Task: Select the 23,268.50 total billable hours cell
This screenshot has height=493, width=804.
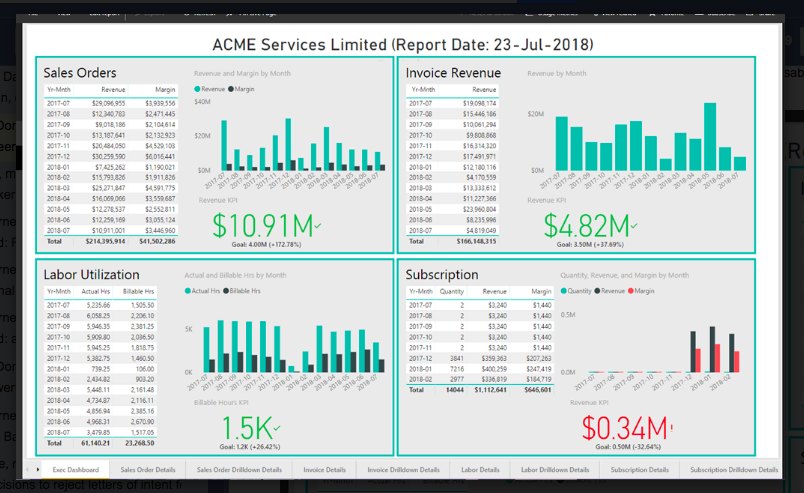Action: click(139, 443)
